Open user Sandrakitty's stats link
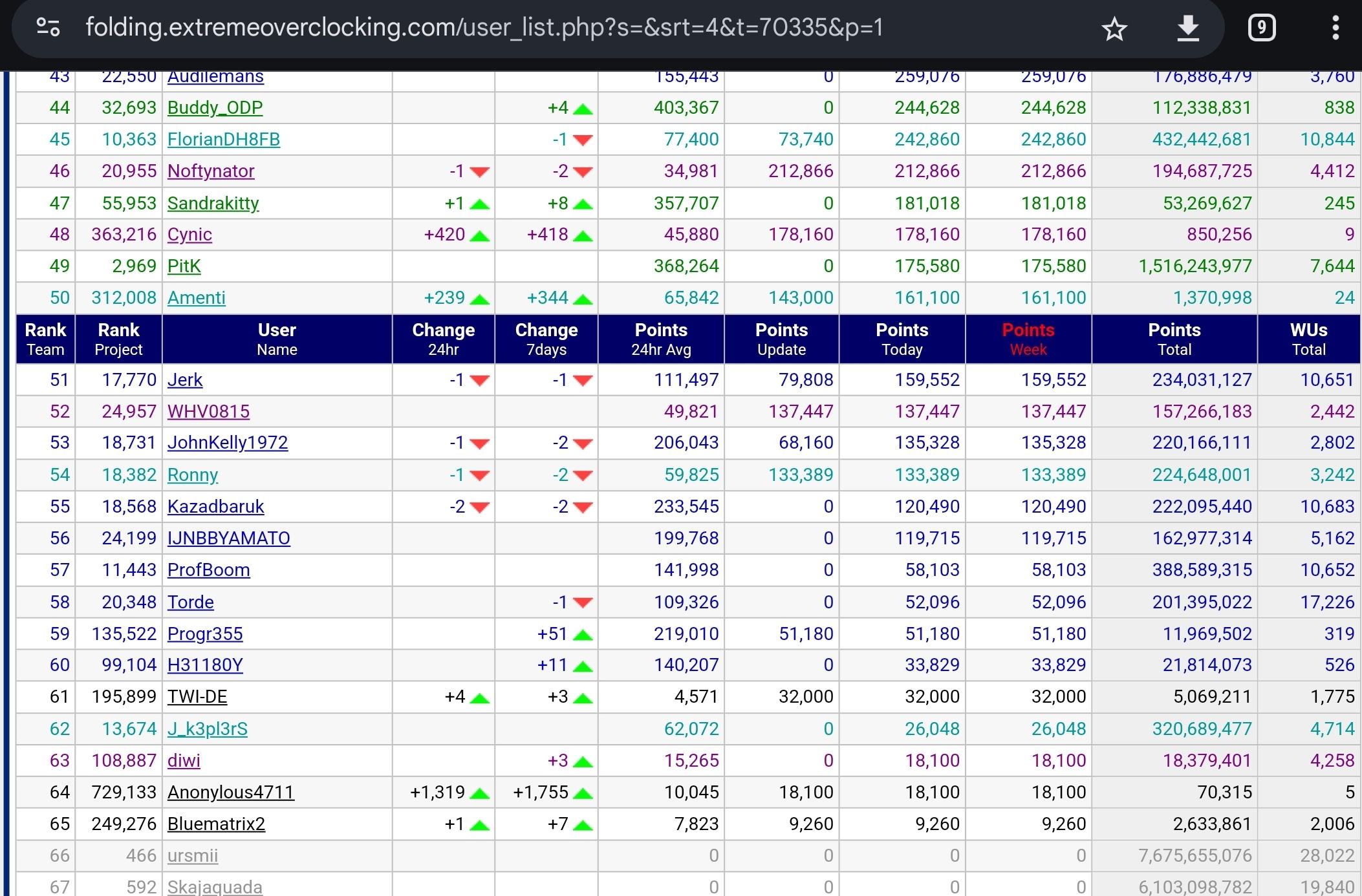The width and height of the screenshot is (1362, 896). click(x=213, y=203)
